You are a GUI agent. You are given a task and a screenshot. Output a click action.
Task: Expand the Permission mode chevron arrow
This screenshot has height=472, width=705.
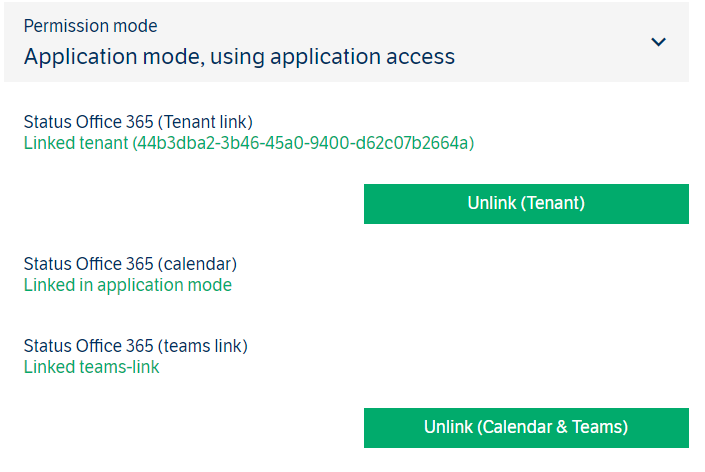[x=658, y=42]
